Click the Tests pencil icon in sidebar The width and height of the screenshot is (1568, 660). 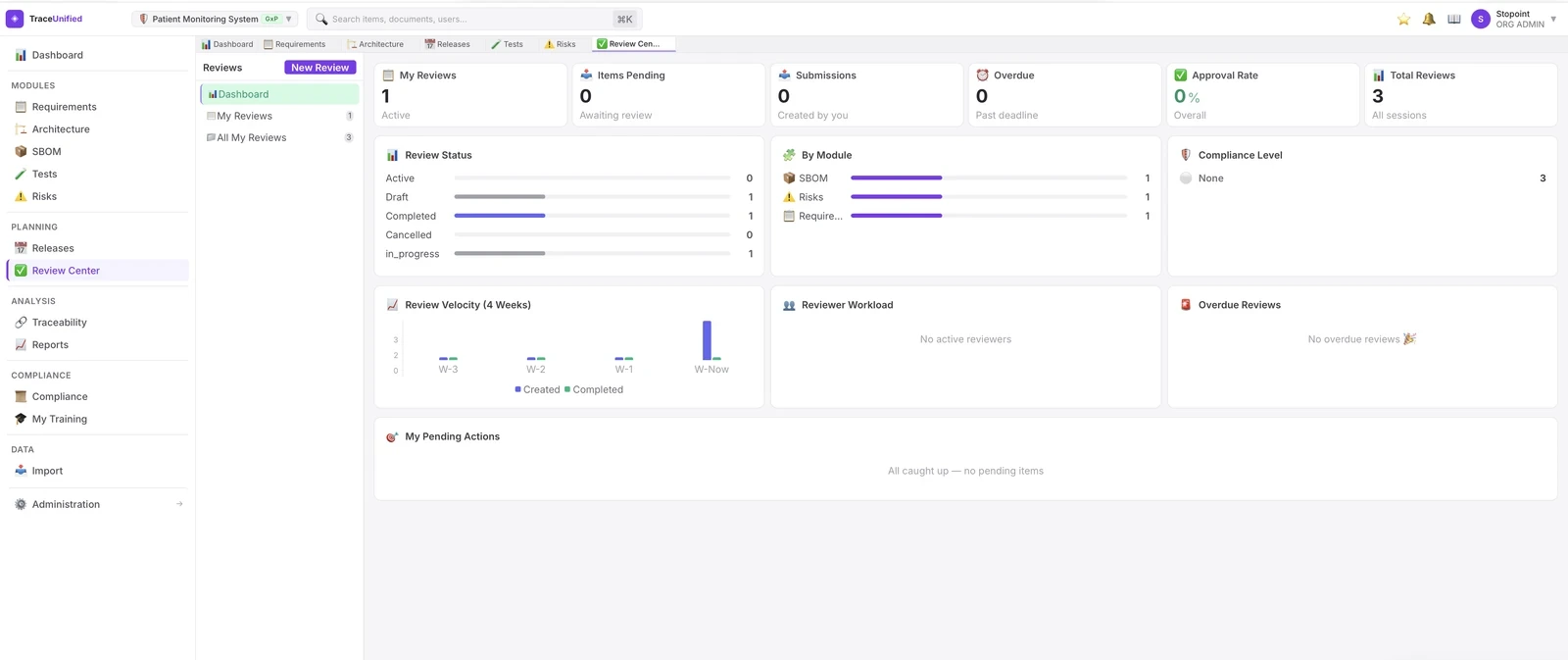click(x=21, y=175)
